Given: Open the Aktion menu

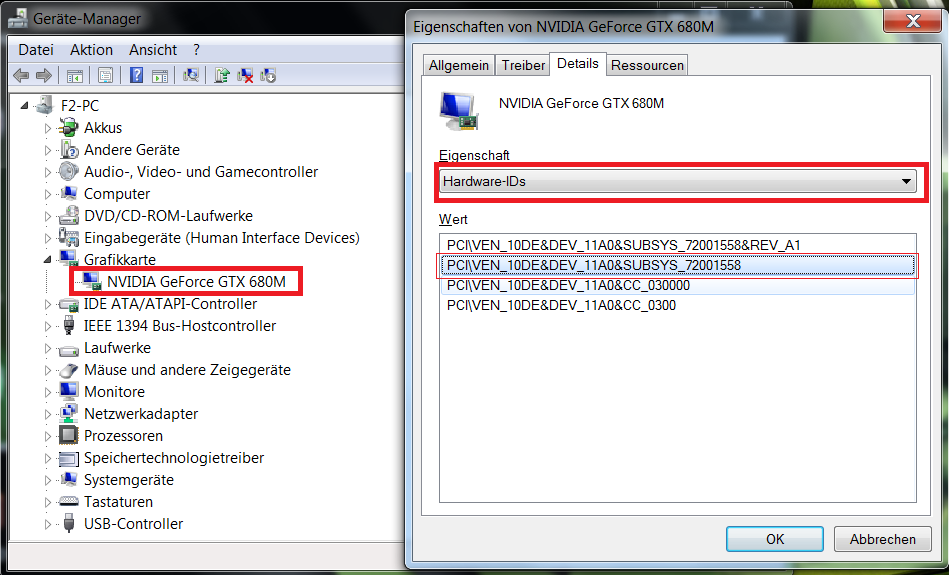Looking at the screenshot, I should (x=91, y=50).
